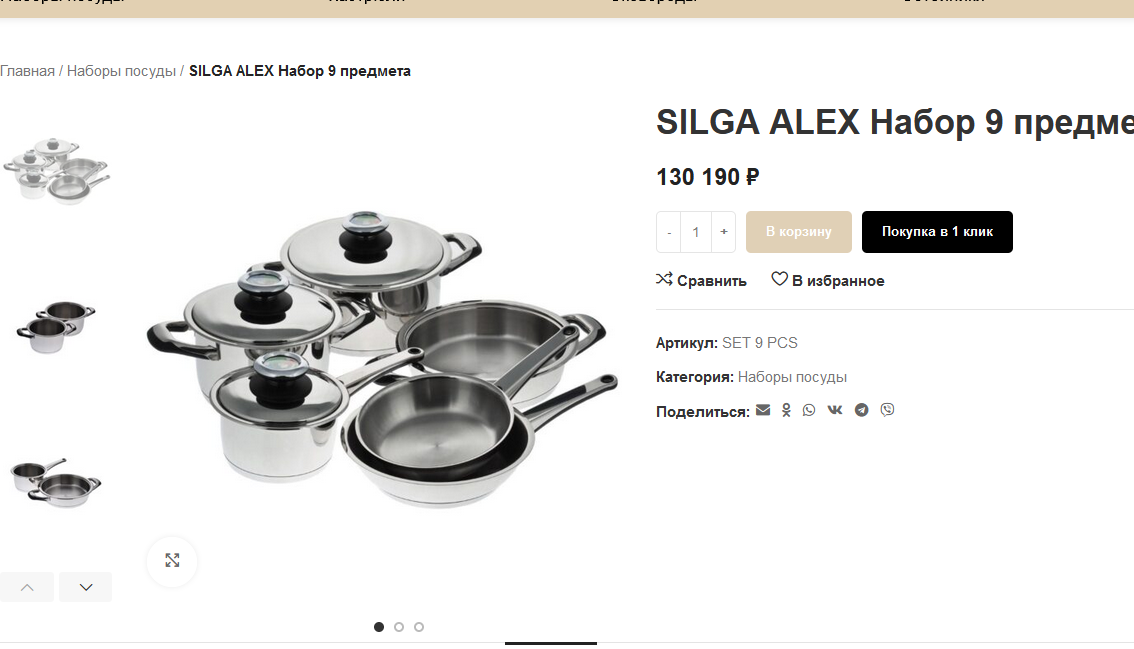
Task: Share product via Telegram icon
Action: pos(861,410)
